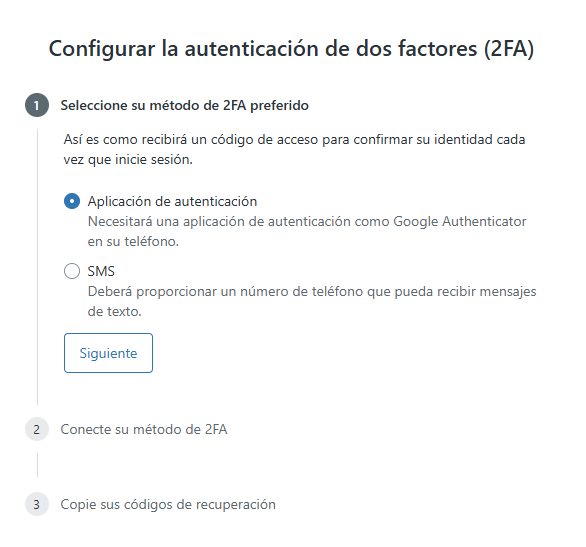This screenshot has height=547, width=586.
Task: Select the Aplicación de autenticación radio button
Action: click(72, 201)
